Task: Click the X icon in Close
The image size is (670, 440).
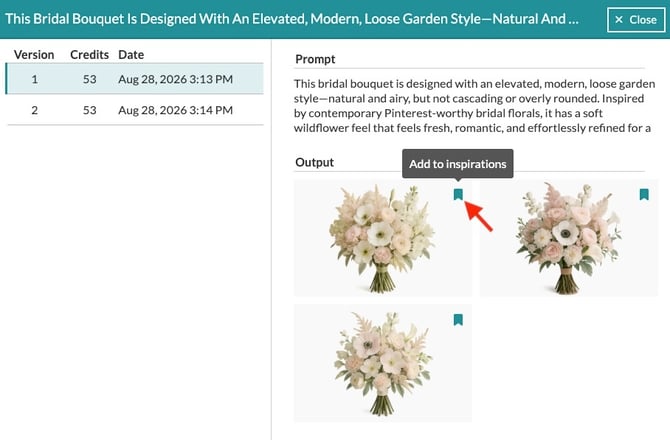Action: [619, 20]
